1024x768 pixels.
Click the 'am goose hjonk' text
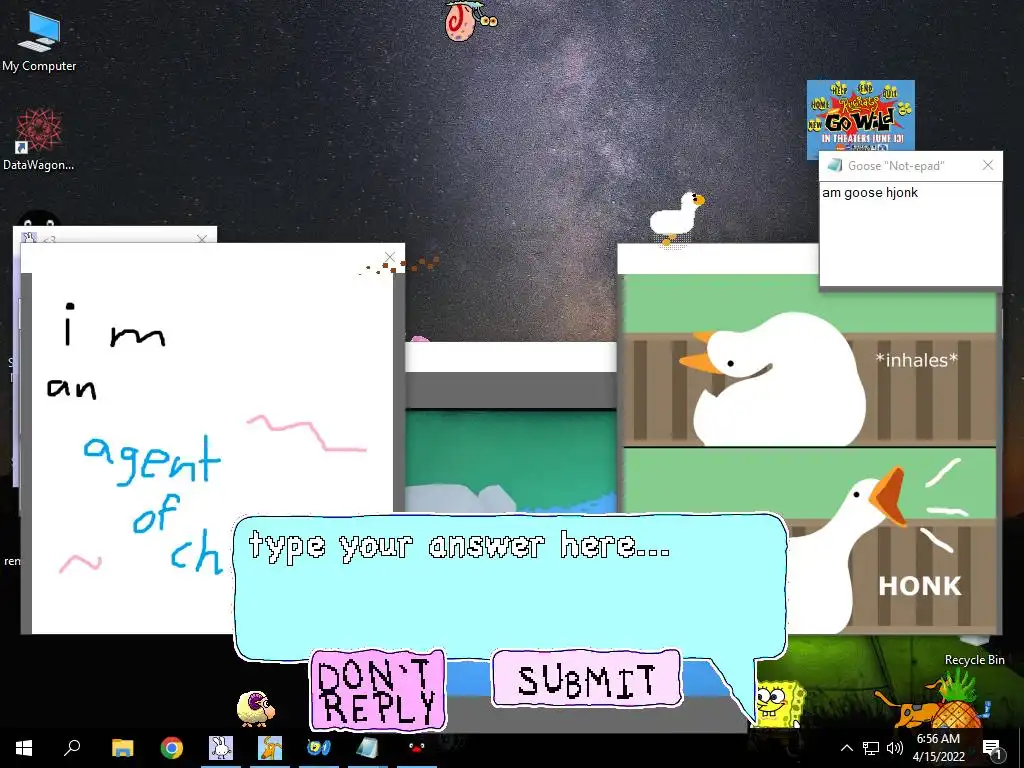tap(870, 193)
